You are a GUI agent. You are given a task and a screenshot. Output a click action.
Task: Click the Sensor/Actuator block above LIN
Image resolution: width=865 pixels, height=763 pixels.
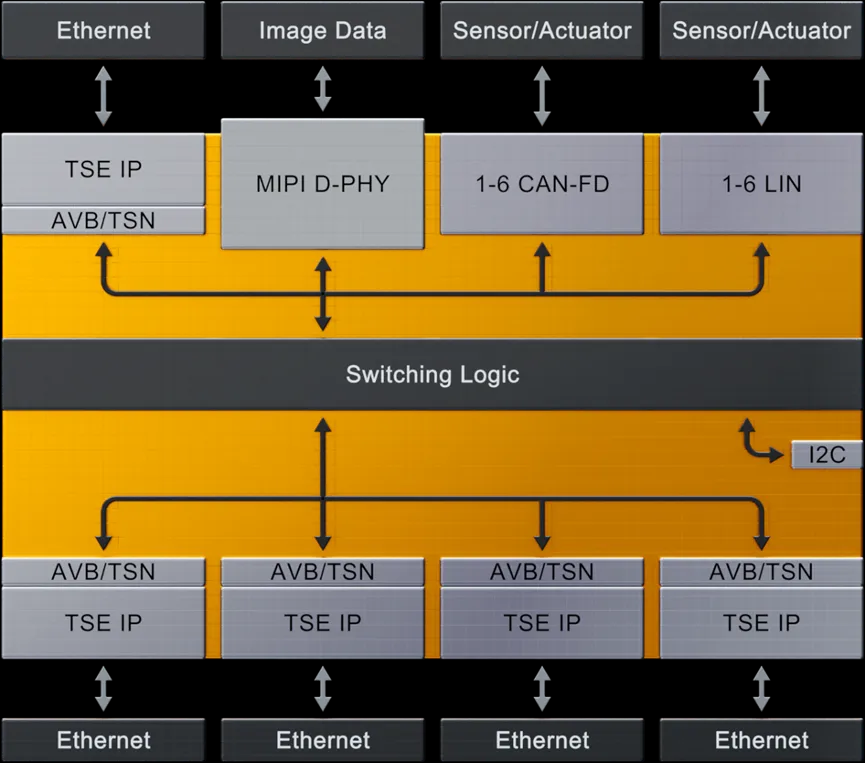point(761,30)
